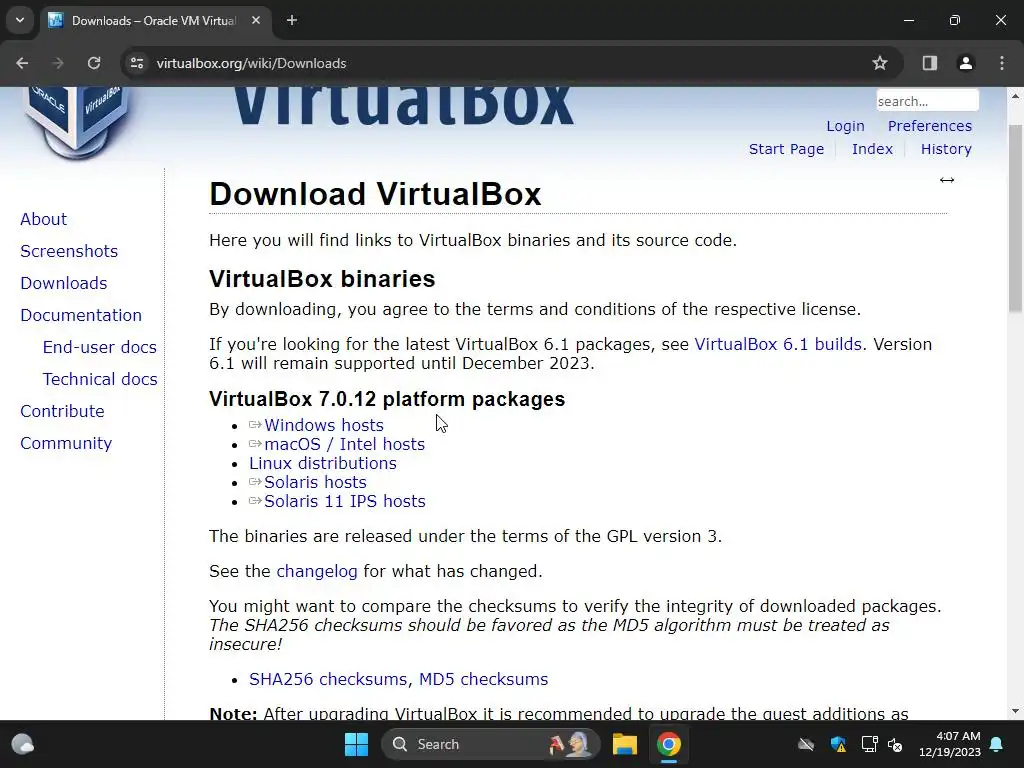This screenshot has width=1024, height=768.
Task: Open Chrome three-dot menu
Action: click(x=1002, y=63)
